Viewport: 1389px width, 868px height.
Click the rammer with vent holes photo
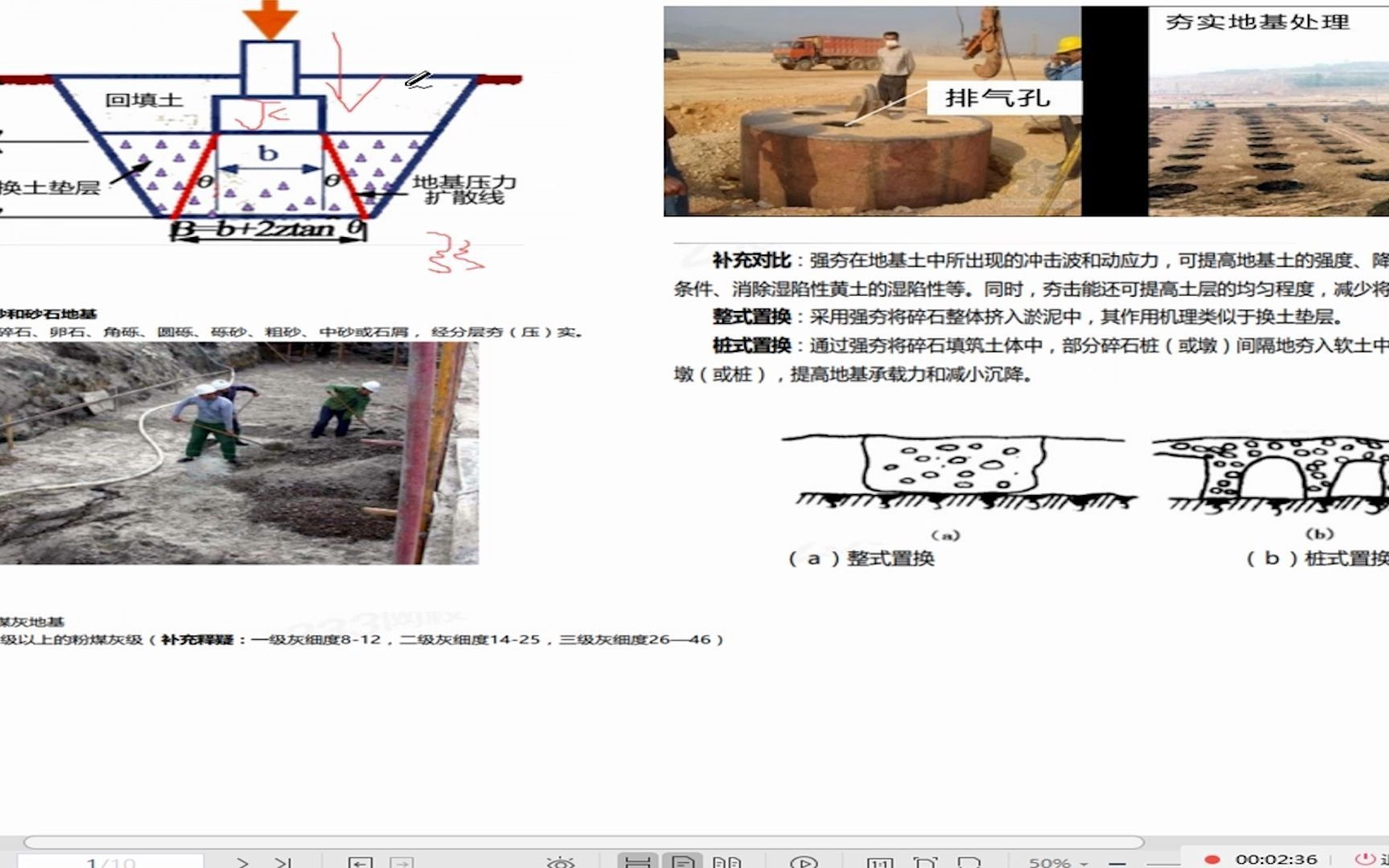(872, 111)
